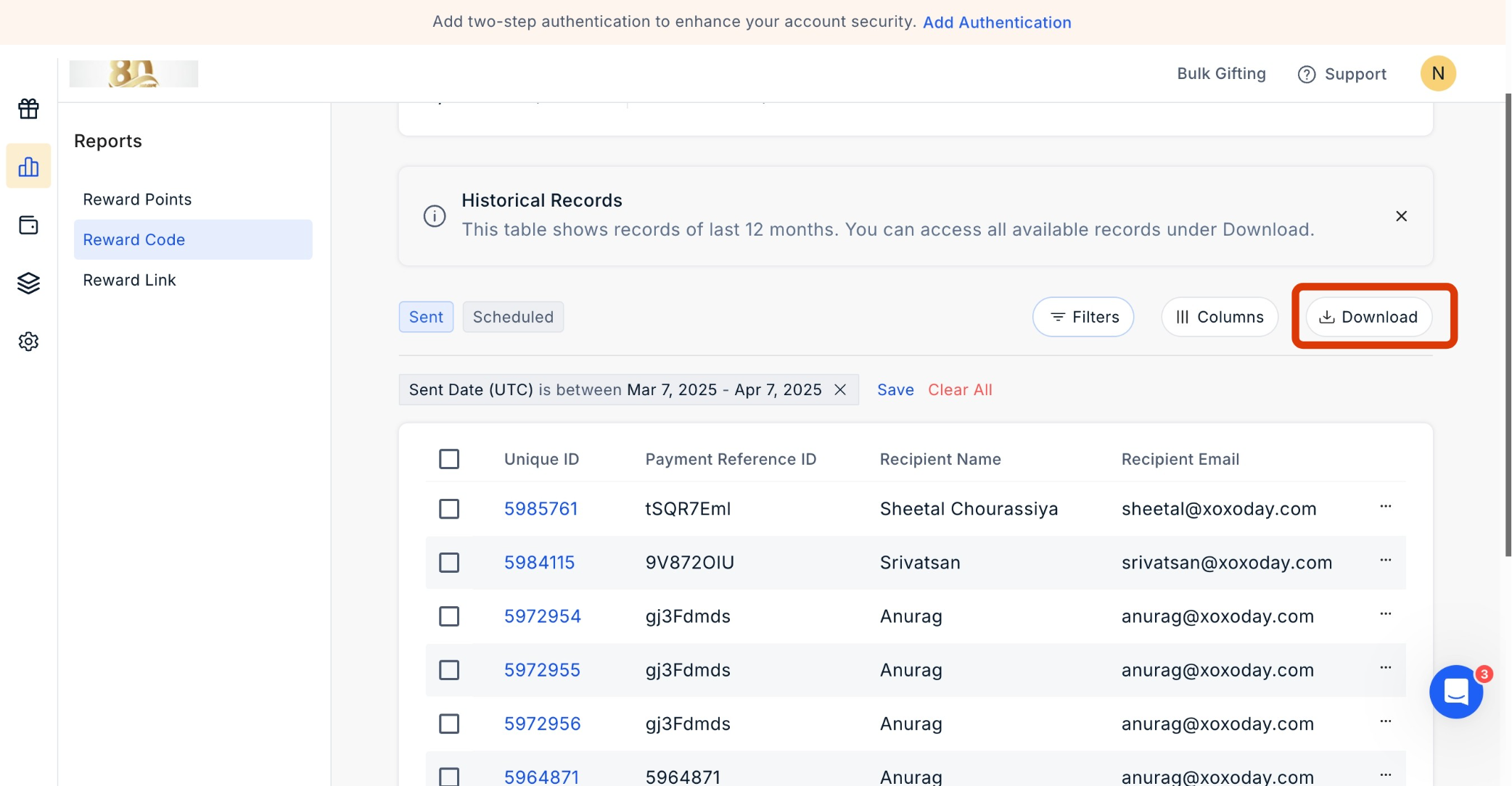Image resolution: width=1512 pixels, height=786 pixels.
Task: Dismiss the Historical Records notice
Action: pos(1401,216)
